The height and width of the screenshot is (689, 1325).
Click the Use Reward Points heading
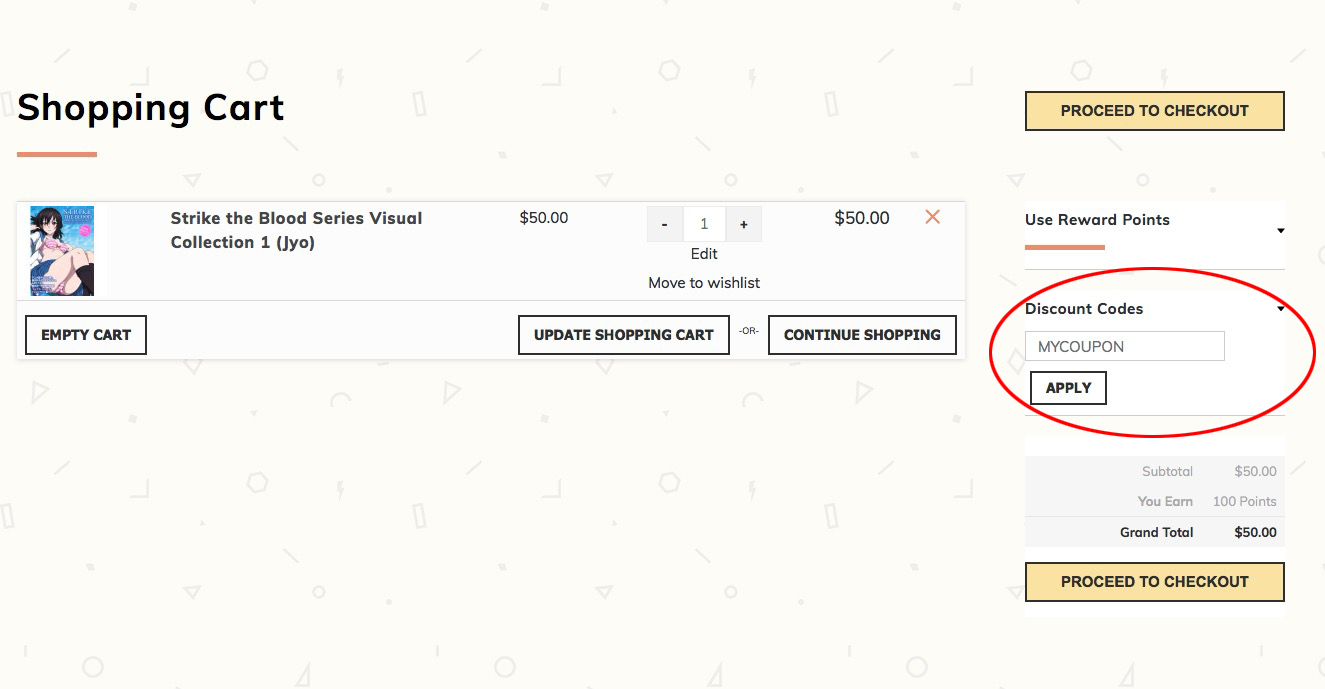click(x=1097, y=220)
